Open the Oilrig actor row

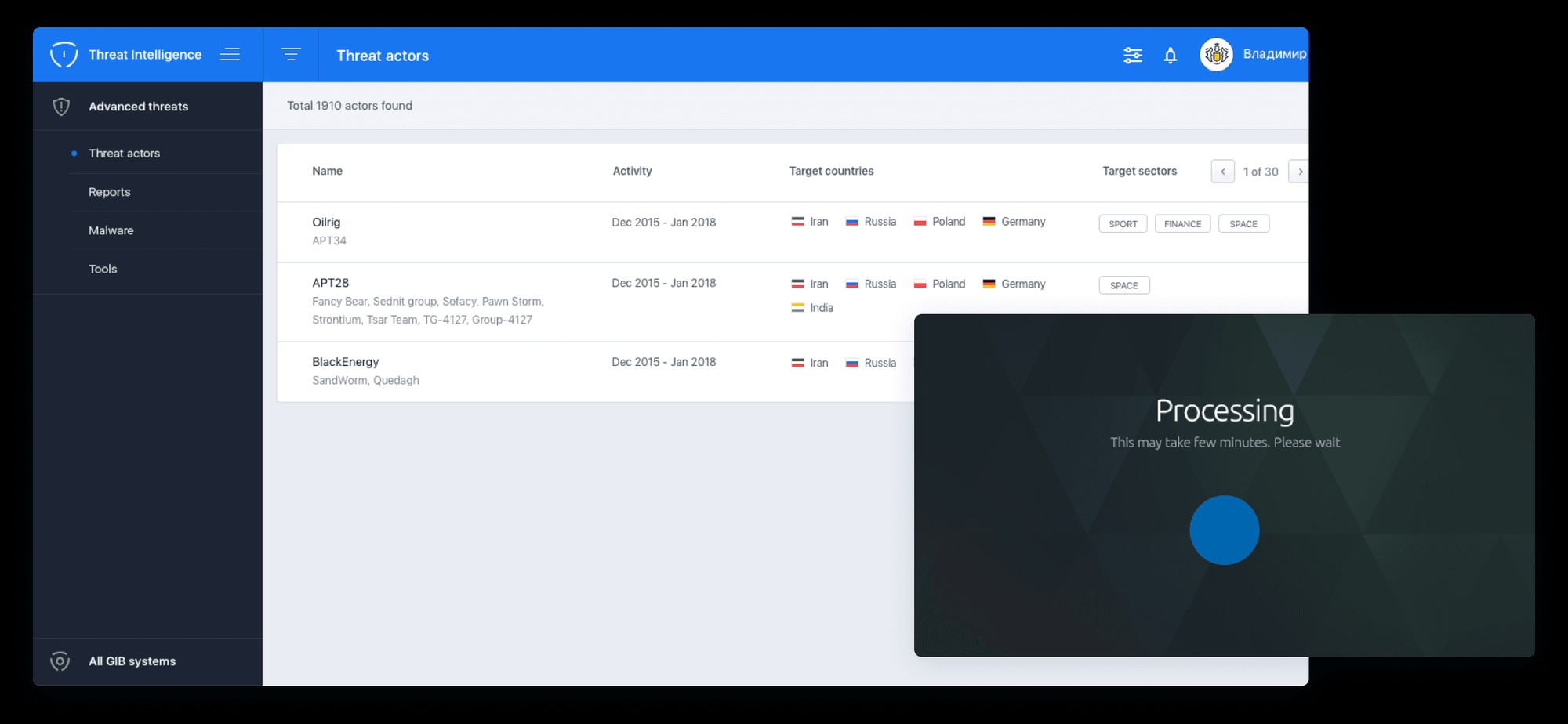point(793,232)
